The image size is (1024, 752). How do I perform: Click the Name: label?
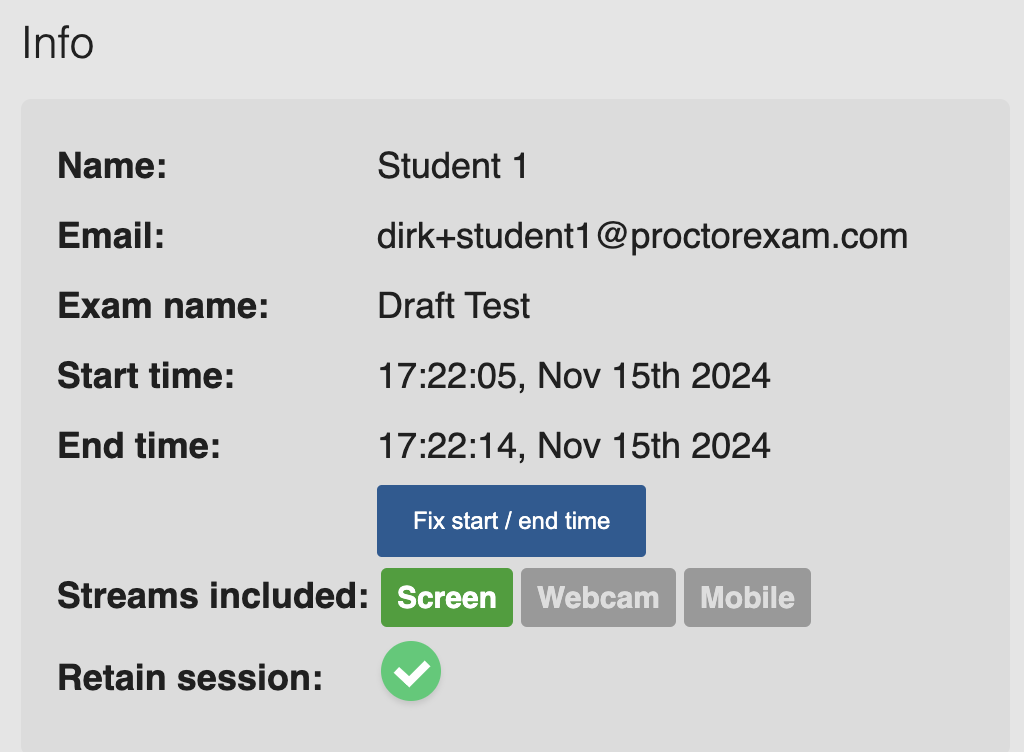(112, 166)
